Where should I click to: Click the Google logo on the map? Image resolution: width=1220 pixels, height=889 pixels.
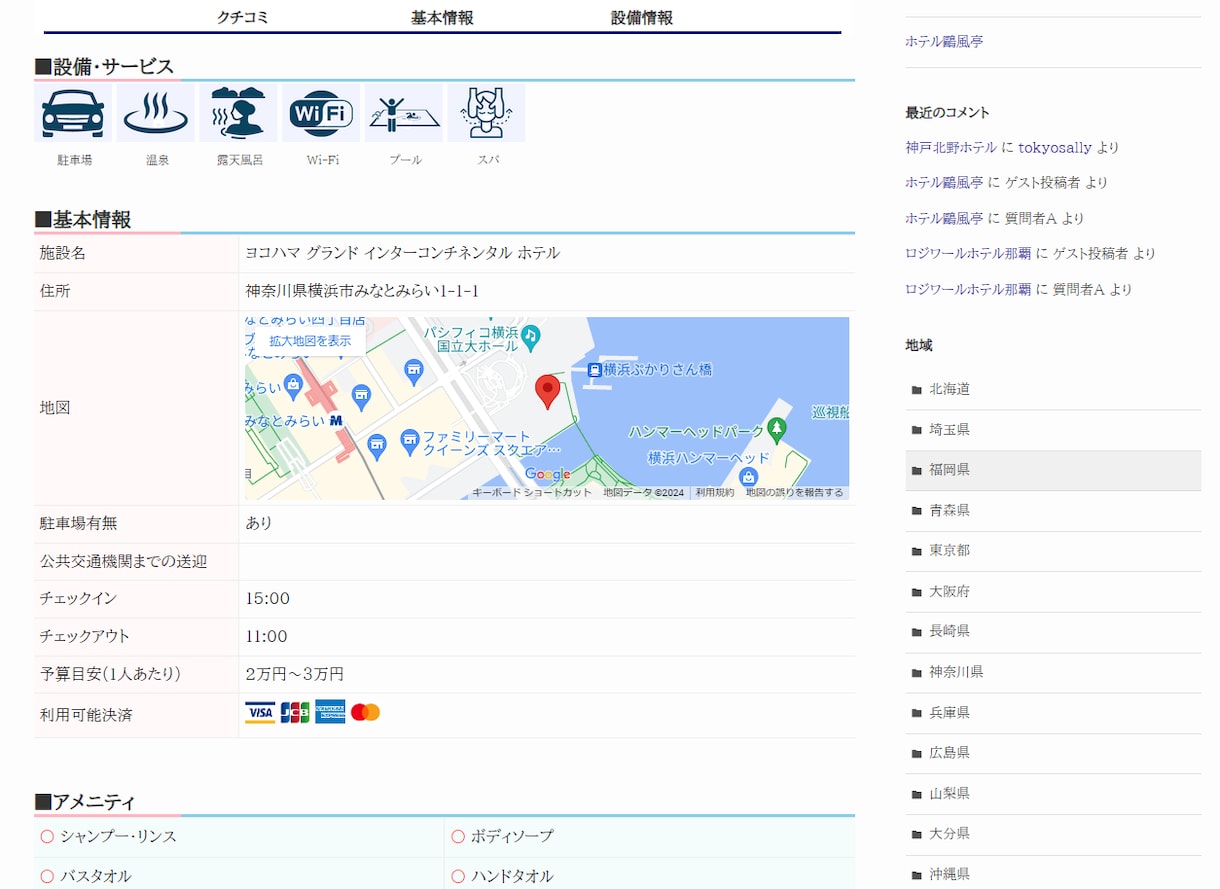(548, 475)
